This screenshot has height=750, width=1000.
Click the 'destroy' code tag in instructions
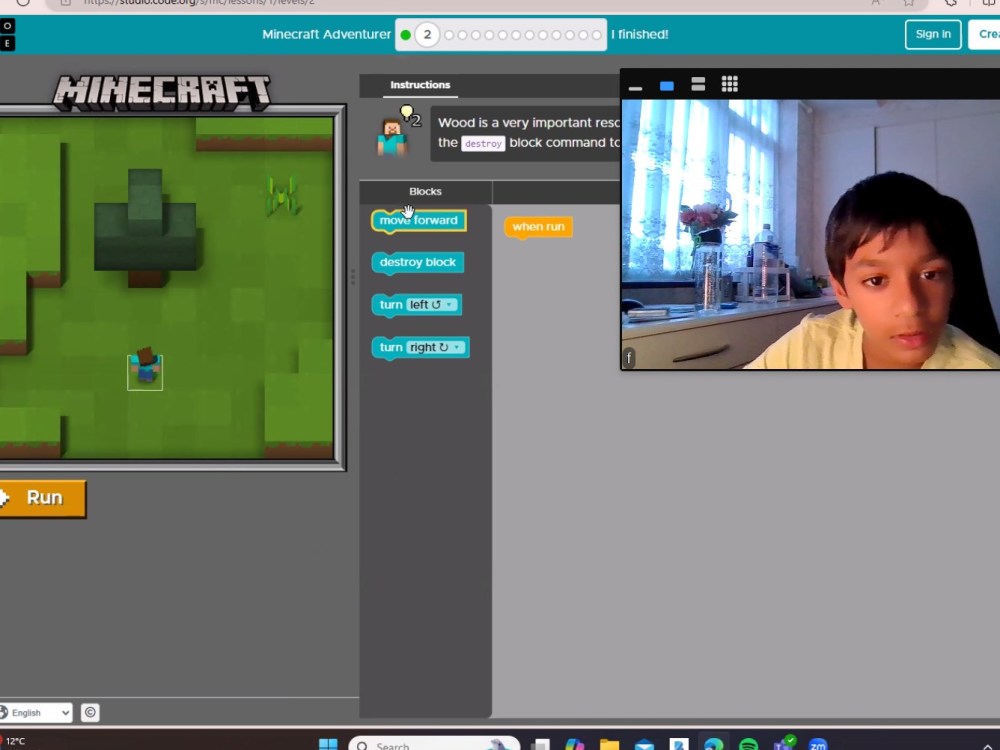pos(483,143)
